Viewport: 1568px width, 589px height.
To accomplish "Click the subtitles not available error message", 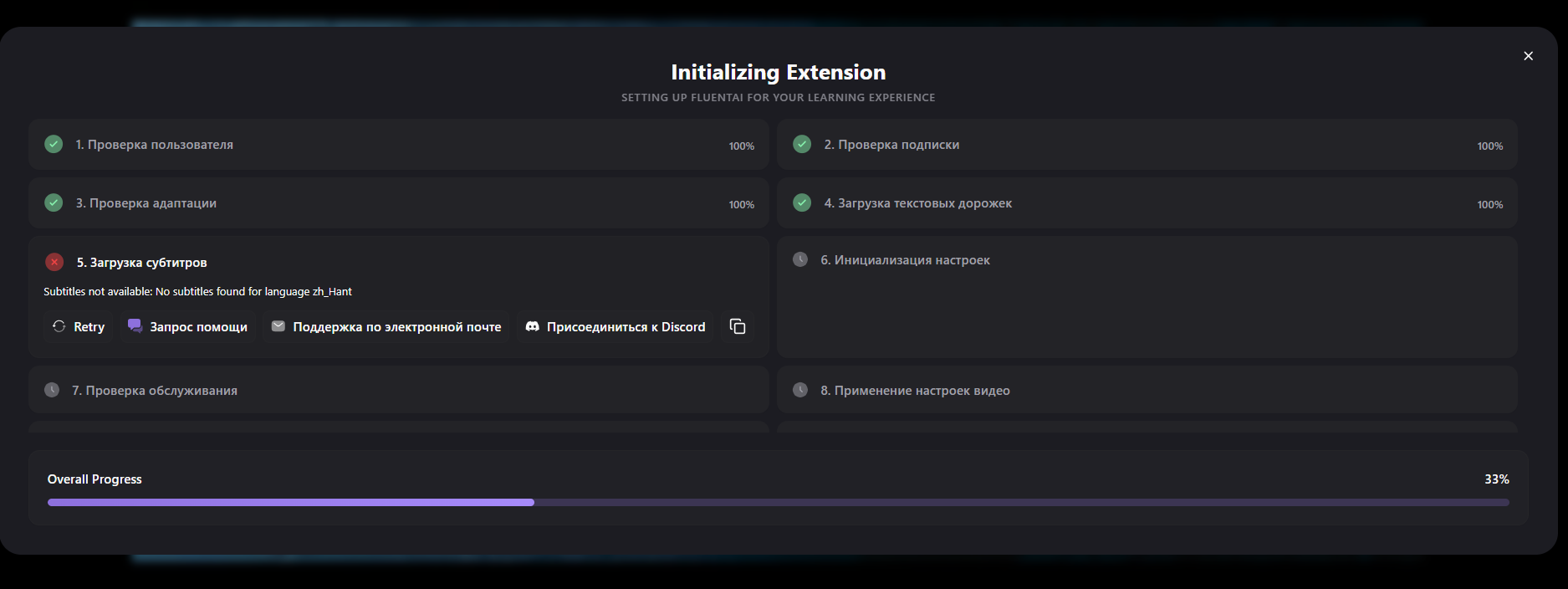I will [x=197, y=291].
